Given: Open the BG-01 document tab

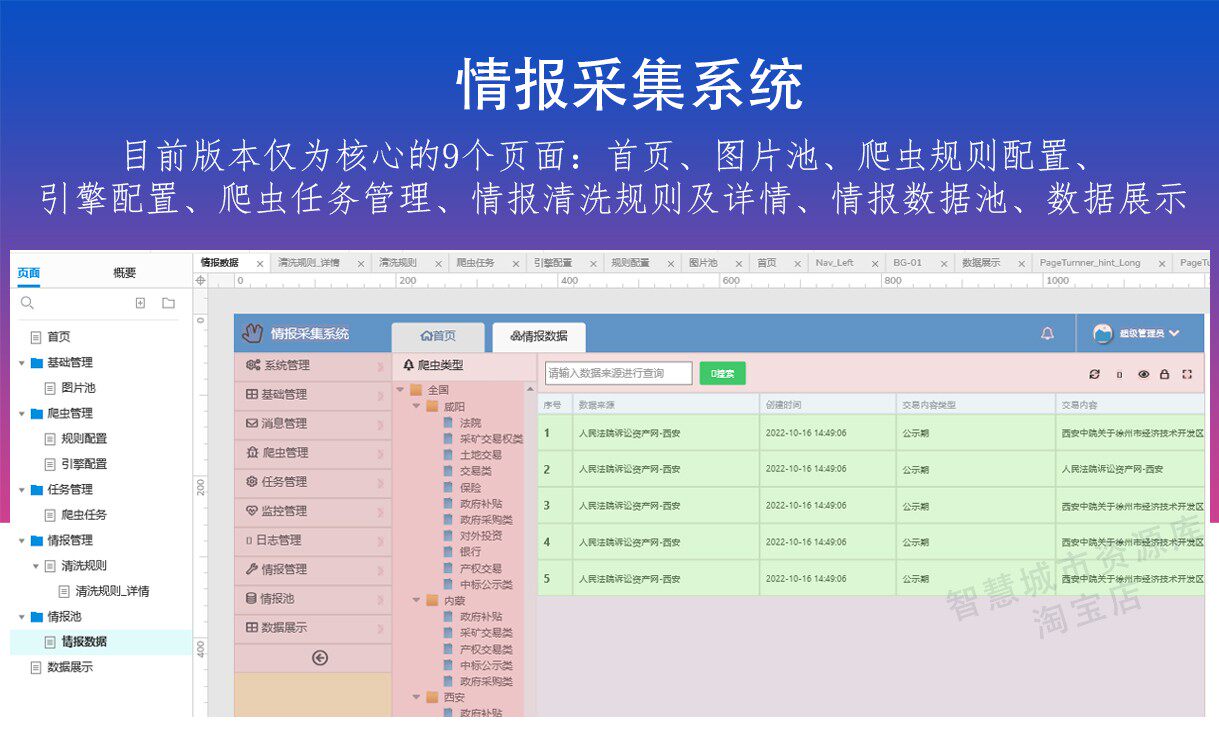Looking at the screenshot, I should [907, 263].
